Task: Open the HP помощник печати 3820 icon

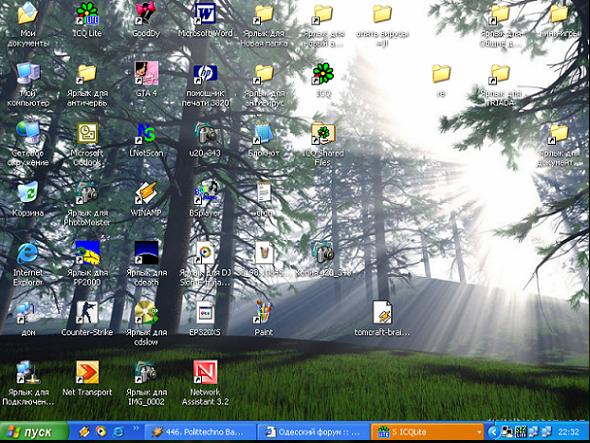Action: coord(205,73)
